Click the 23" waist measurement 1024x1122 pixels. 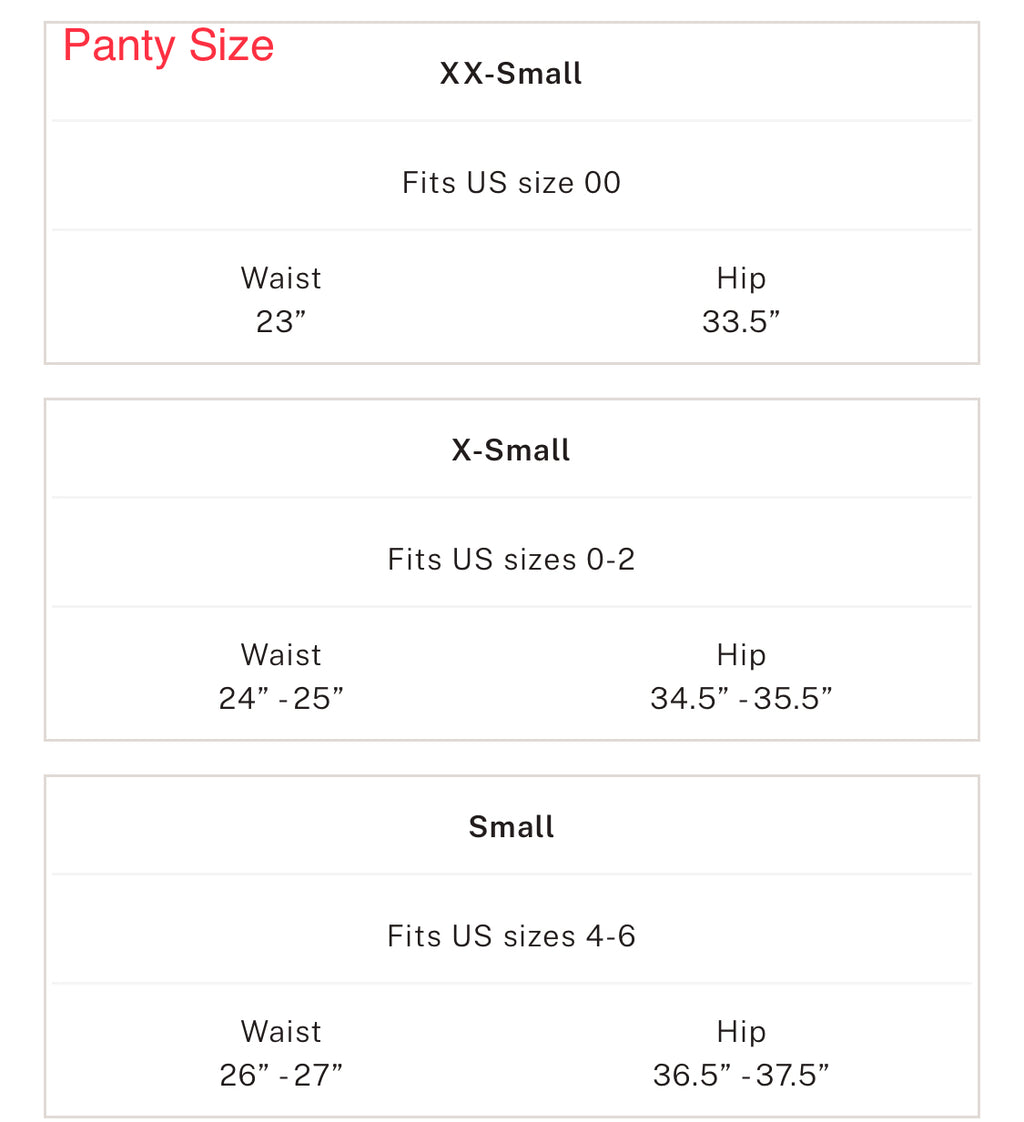[x=281, y=322]
